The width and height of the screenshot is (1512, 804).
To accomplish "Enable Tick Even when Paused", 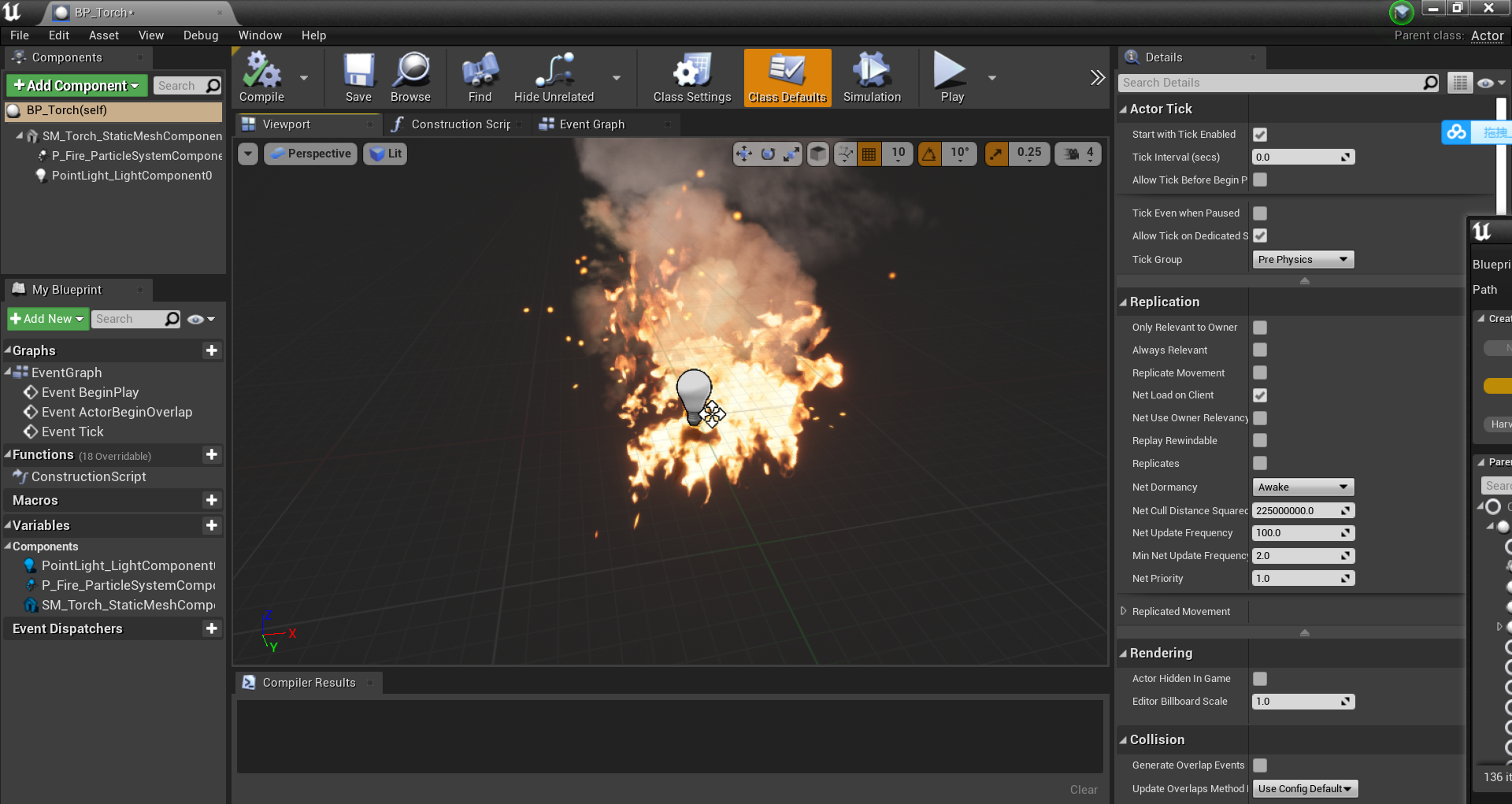I will point(1260,213).
